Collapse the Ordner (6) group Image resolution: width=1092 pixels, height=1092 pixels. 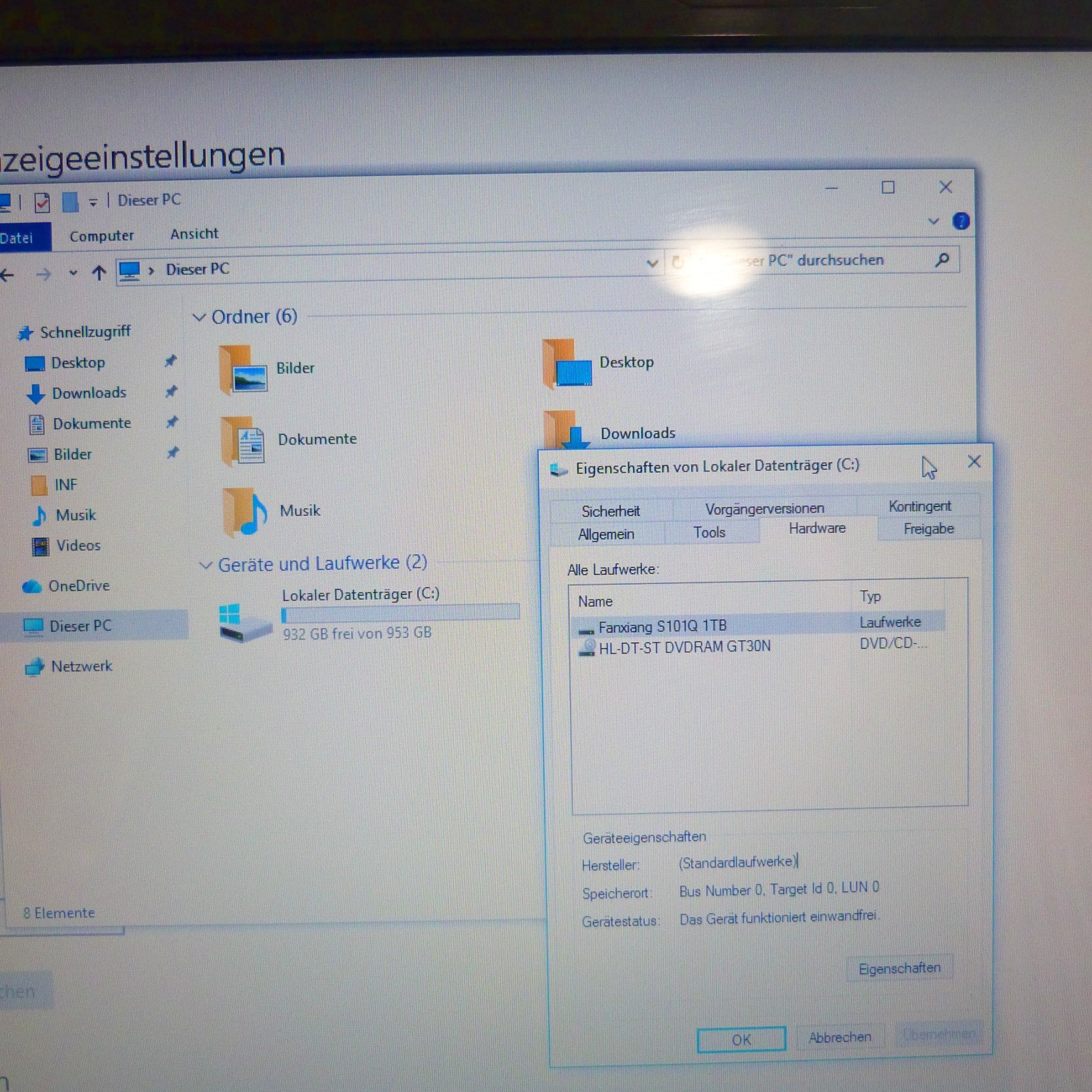coord(199,317)
